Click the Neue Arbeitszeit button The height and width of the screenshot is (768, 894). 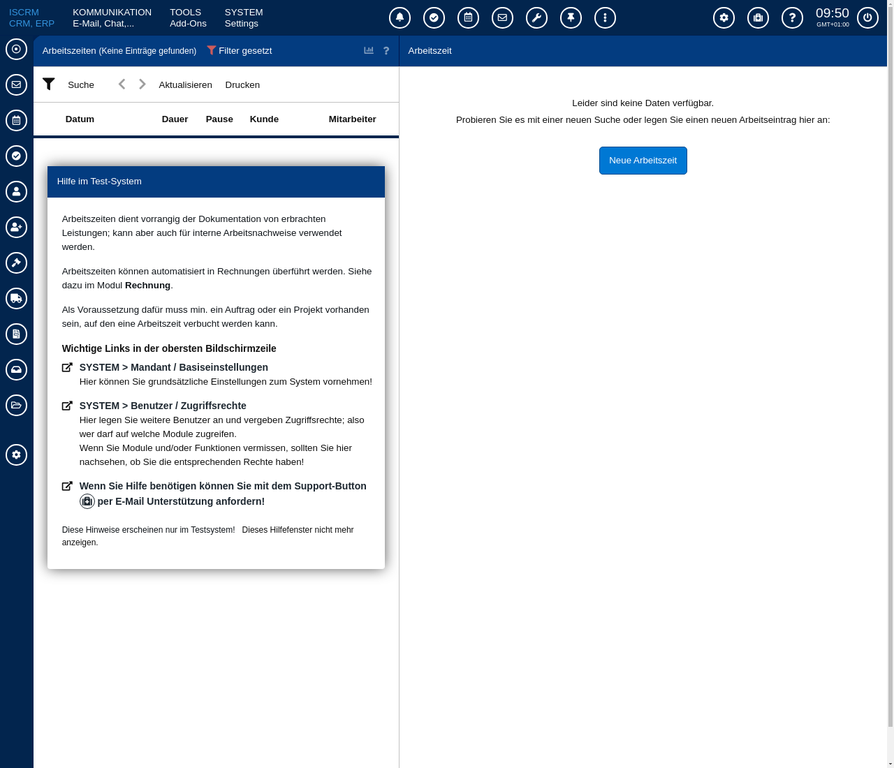(x=643, y=161)
